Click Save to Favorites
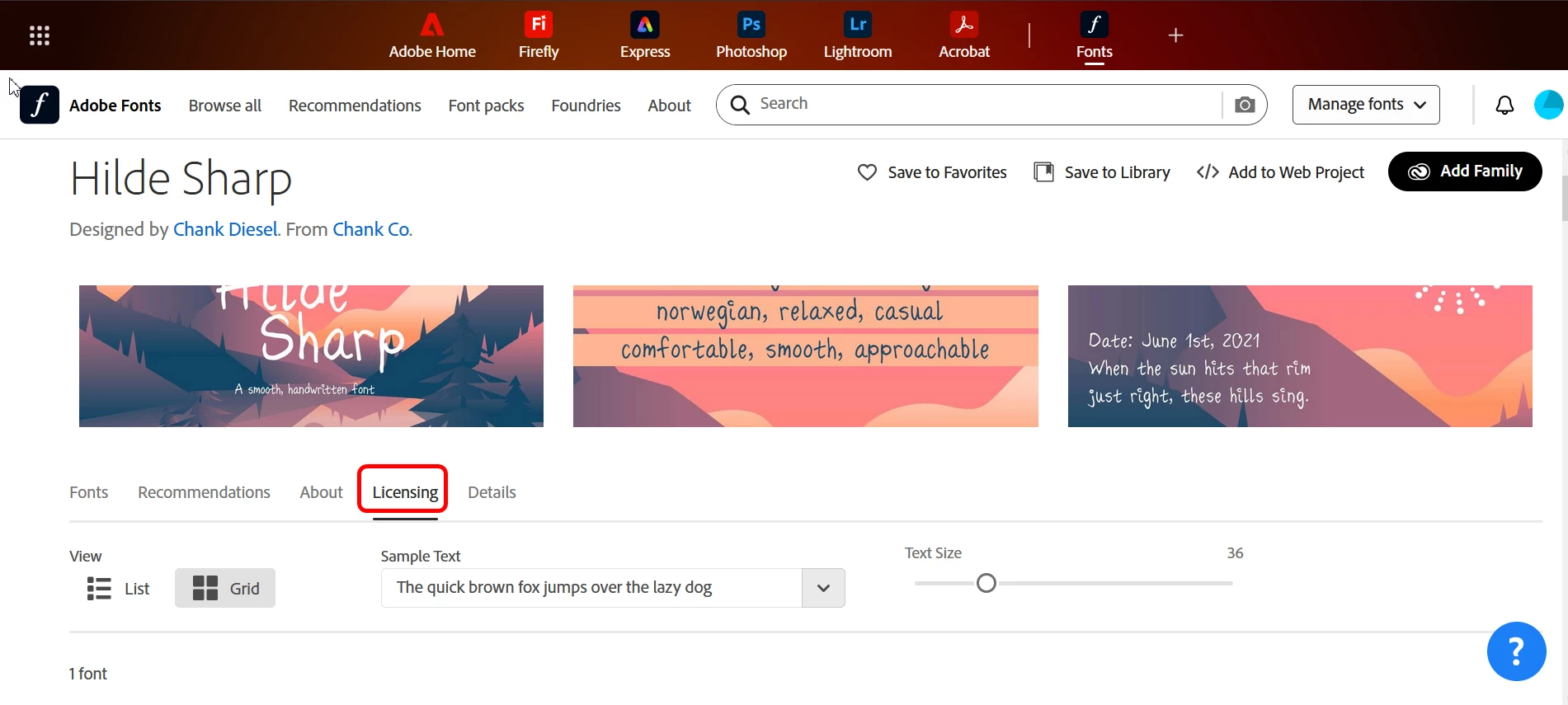 pos(932,172)
